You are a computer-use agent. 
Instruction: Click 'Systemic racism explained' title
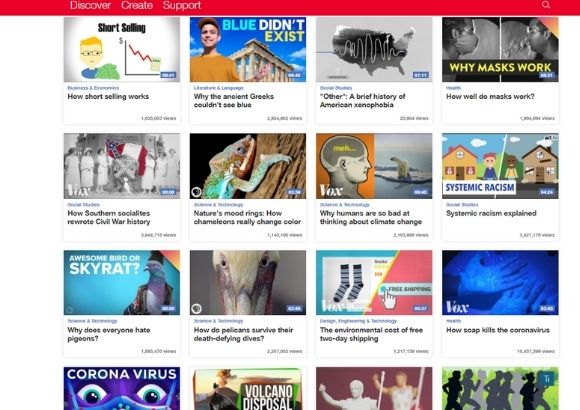(491, 214)
